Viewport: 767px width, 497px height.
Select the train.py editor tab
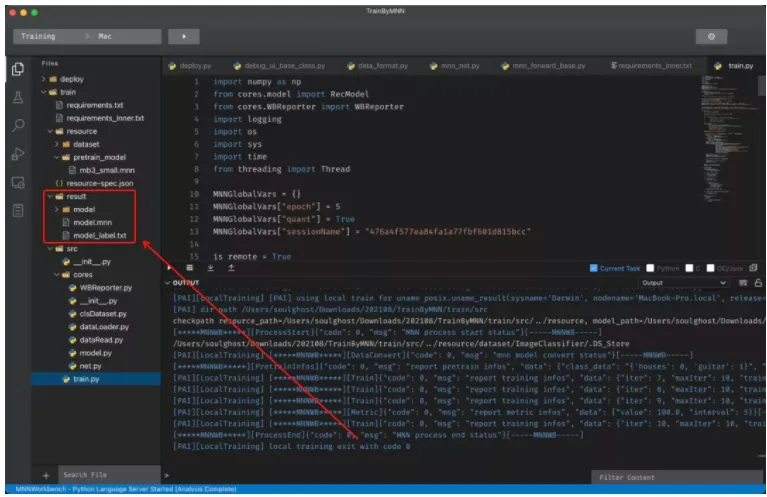click(x=734, y=66)
